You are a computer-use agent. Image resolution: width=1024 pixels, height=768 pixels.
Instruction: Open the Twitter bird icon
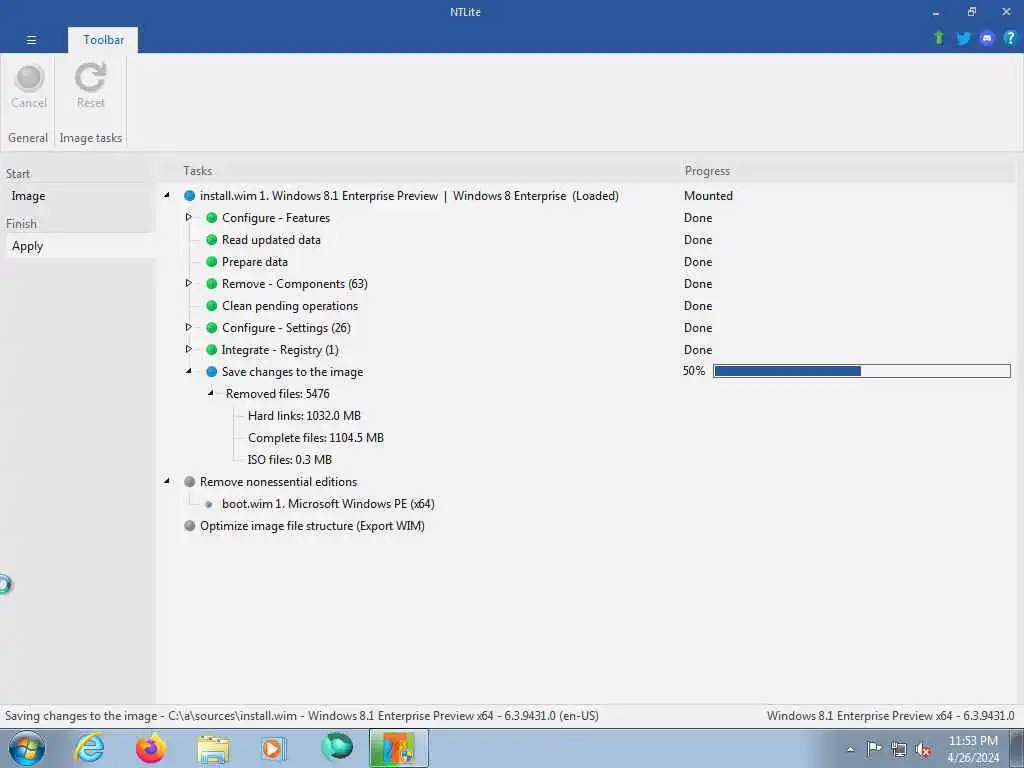coord(963,39)
